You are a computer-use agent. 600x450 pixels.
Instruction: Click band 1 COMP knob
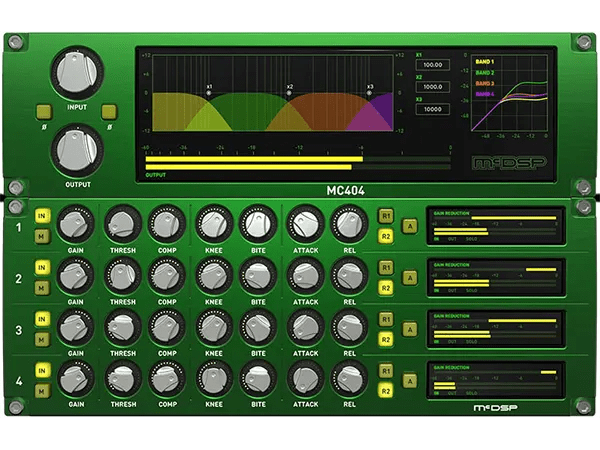(167, 224)
